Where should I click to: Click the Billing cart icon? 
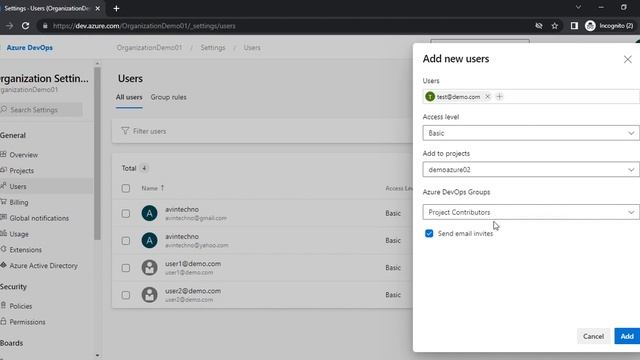tap(3, 202)
